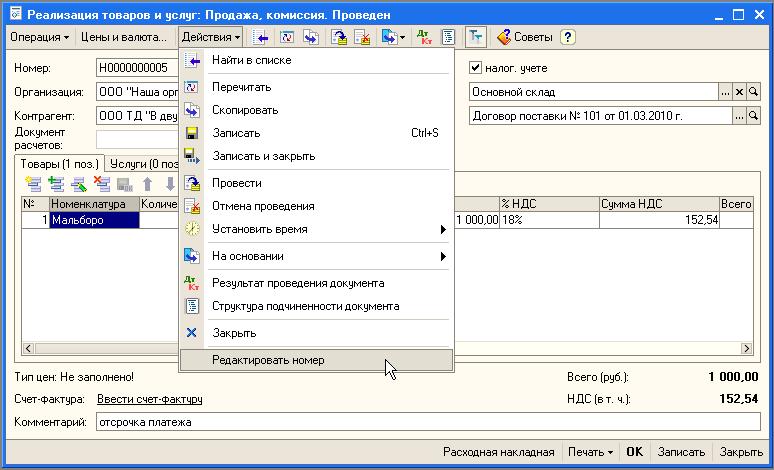Click the Действия menu button
This screenshot has height=470, width=774.
(x=211, y=38)
